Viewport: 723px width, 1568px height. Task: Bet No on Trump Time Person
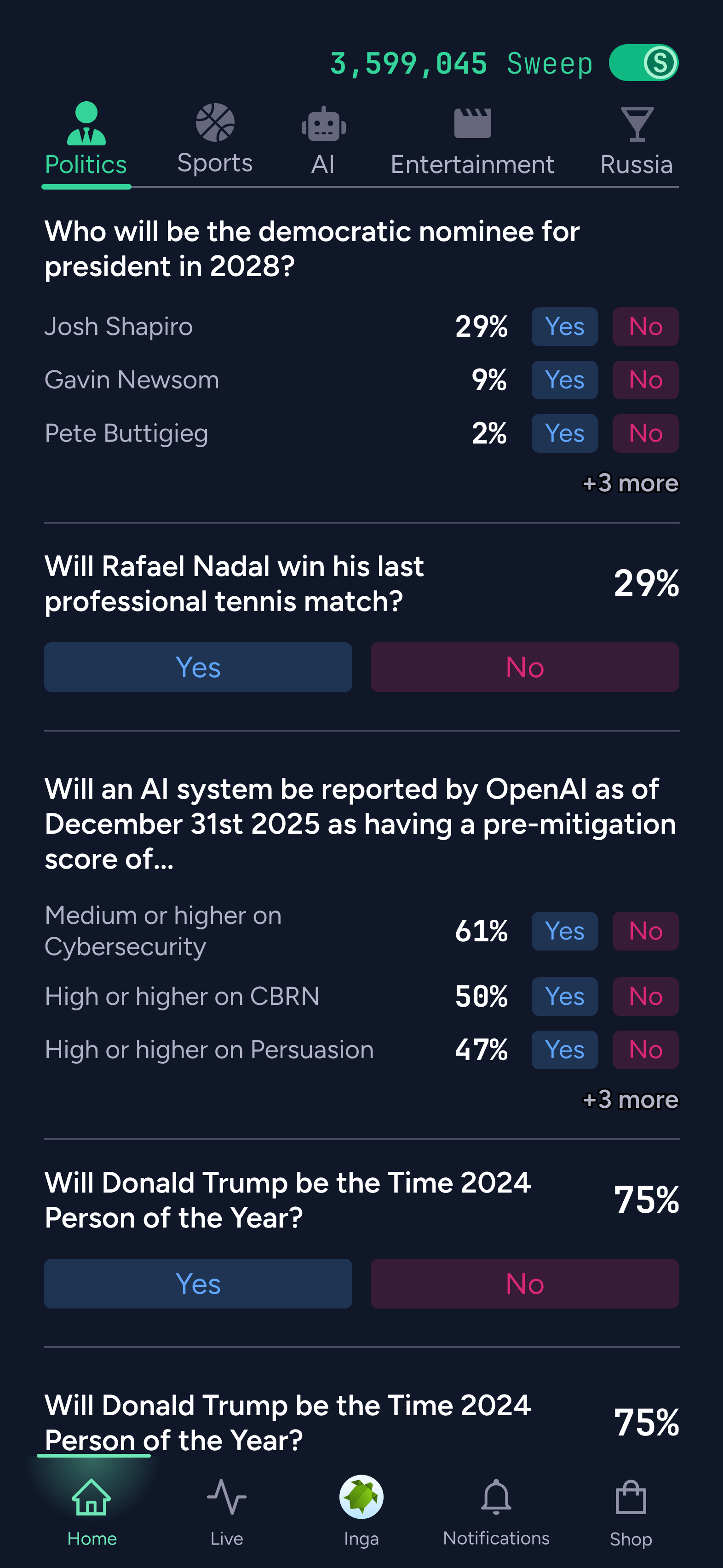click(525, 1284)
